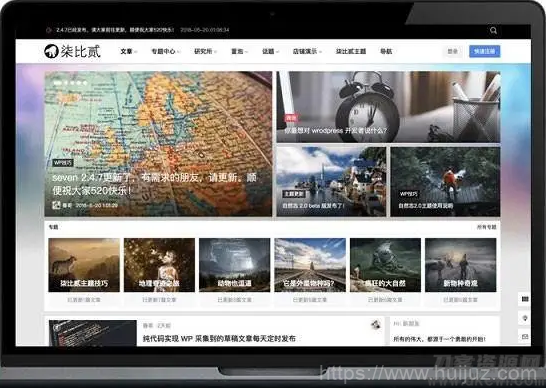
Task: Click the red category tag on clock card
Action: (x=291, y=118)
